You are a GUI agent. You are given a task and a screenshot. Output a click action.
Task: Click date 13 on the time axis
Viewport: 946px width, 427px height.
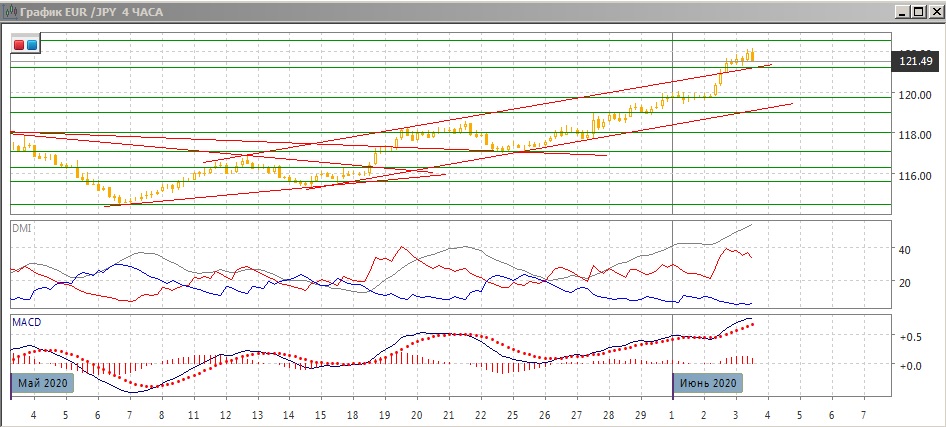click(258, 416)
